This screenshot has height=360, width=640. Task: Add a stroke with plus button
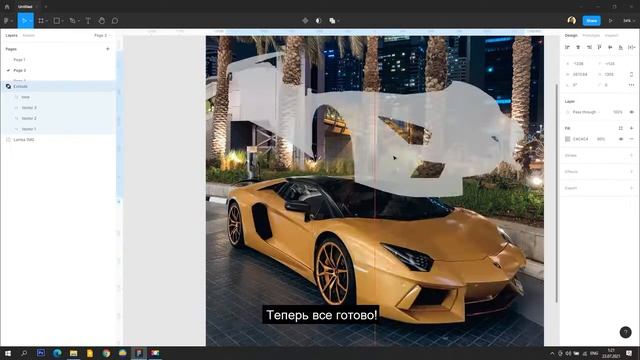631,156
